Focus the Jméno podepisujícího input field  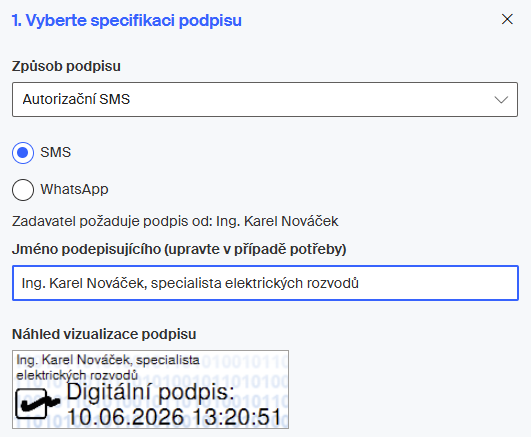(x=265, y=283)
